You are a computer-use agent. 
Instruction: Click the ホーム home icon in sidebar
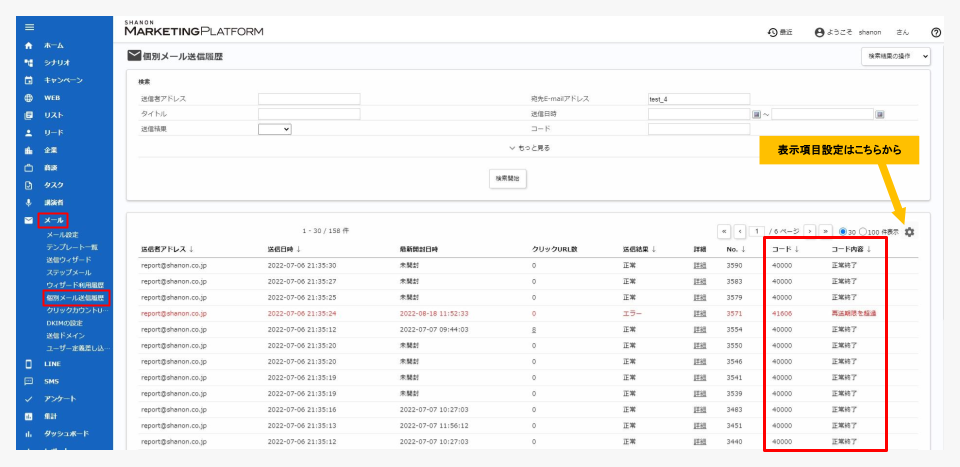pos(28,45)
